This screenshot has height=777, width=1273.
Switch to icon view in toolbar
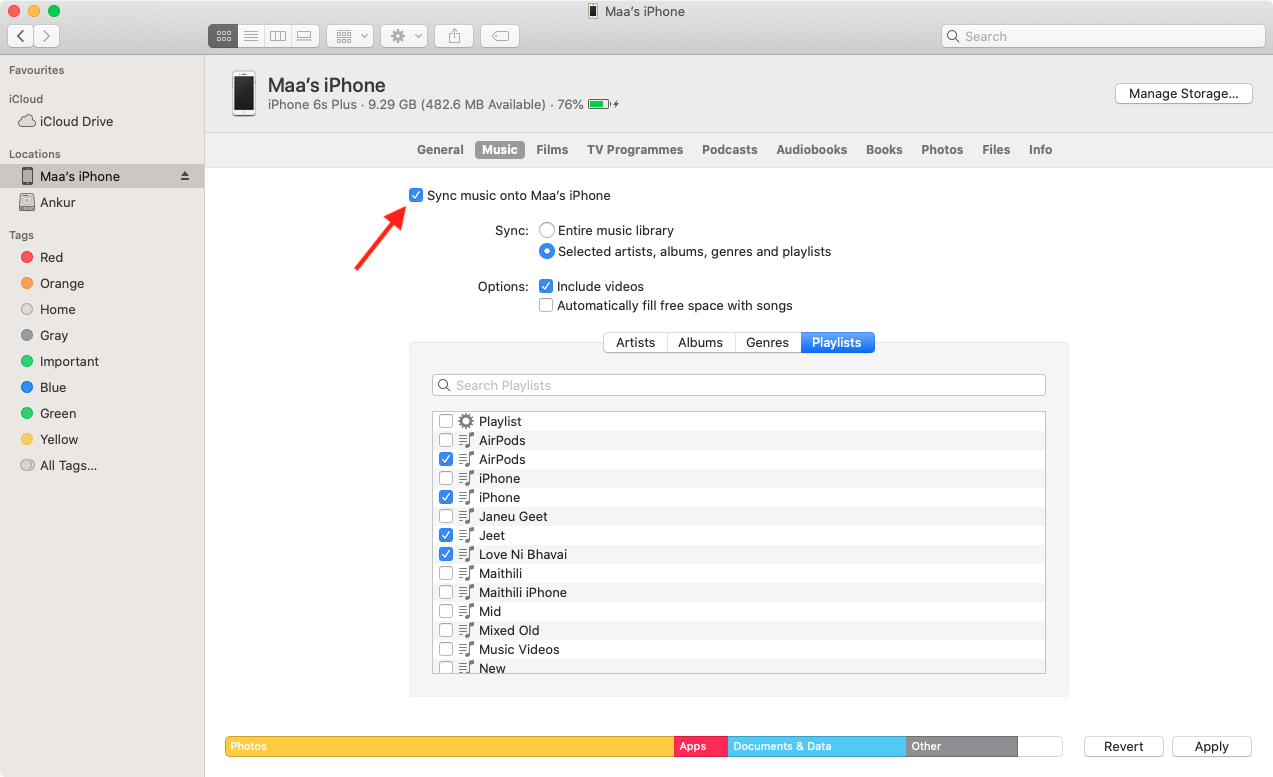222,36
